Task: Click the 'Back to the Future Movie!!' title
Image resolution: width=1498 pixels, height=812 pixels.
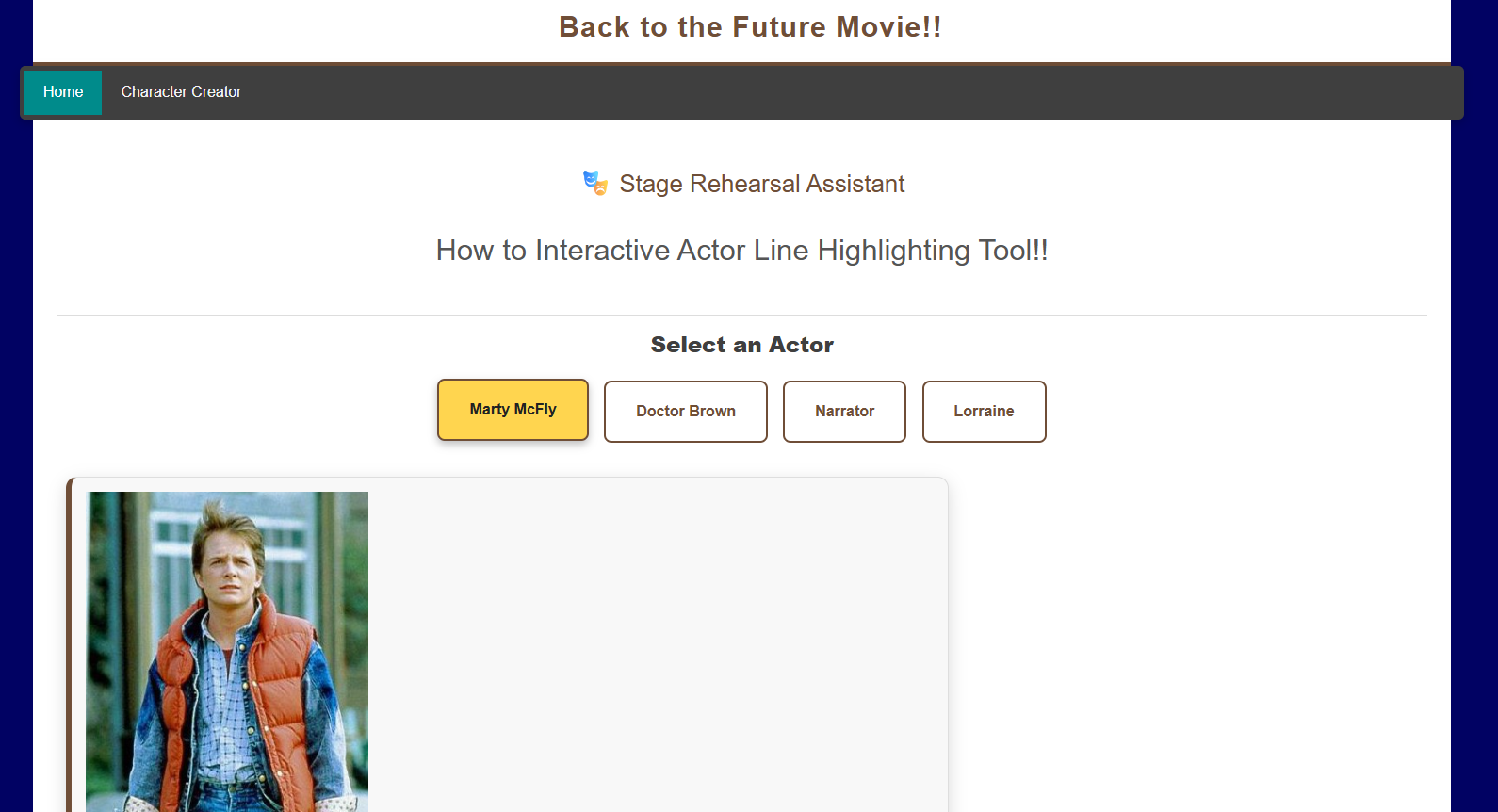Action: [750, 27]
